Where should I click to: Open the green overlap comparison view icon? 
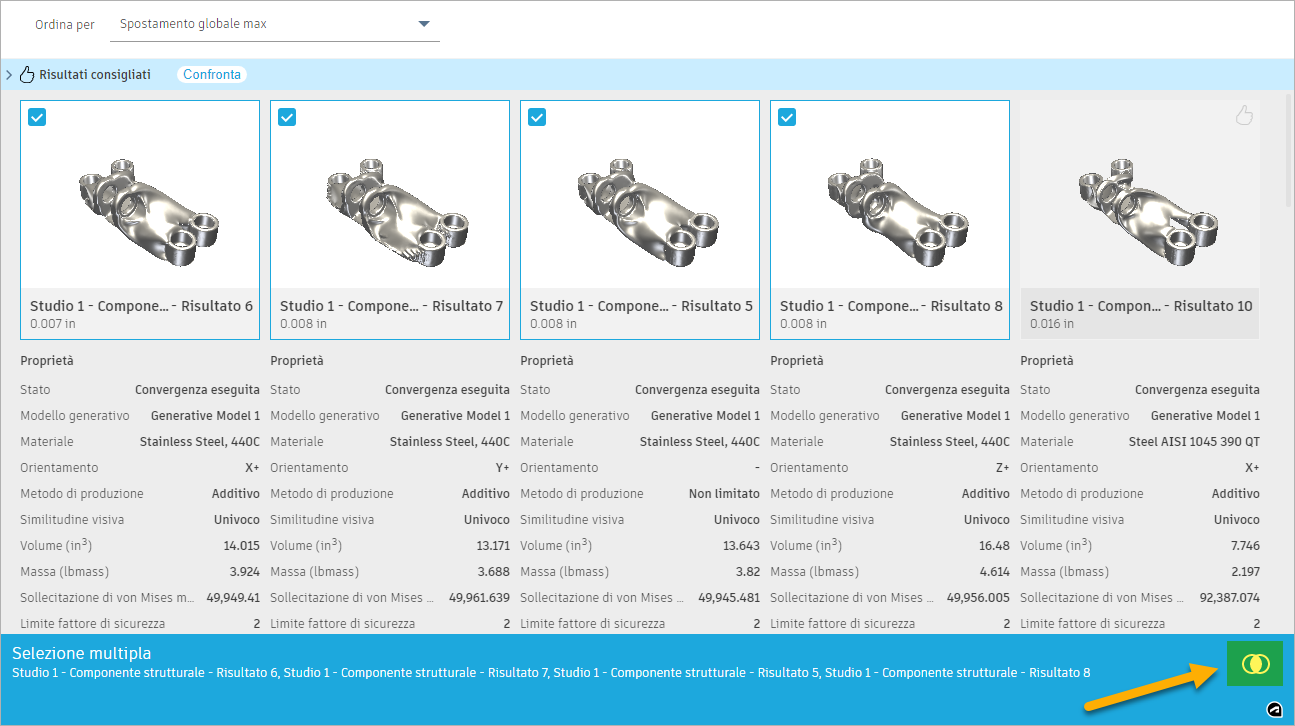coord(1254,663)
